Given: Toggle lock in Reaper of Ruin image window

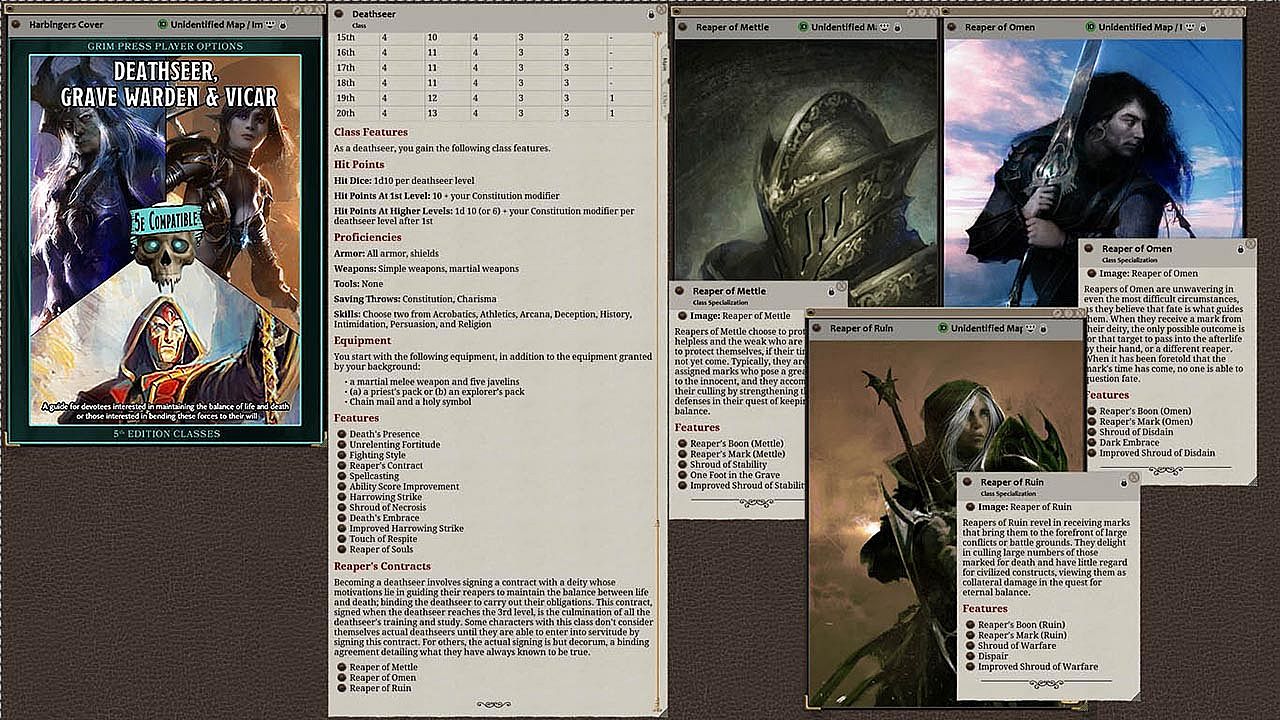Looking at the screenshot, I should click(1045, 328).
